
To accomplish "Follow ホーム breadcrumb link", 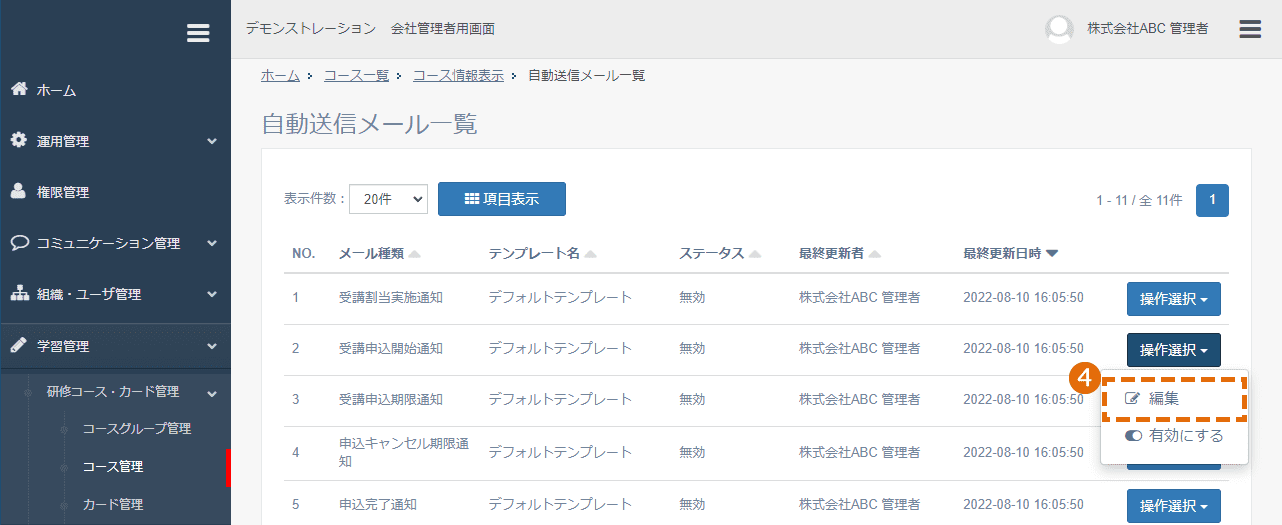I will 280,76.
